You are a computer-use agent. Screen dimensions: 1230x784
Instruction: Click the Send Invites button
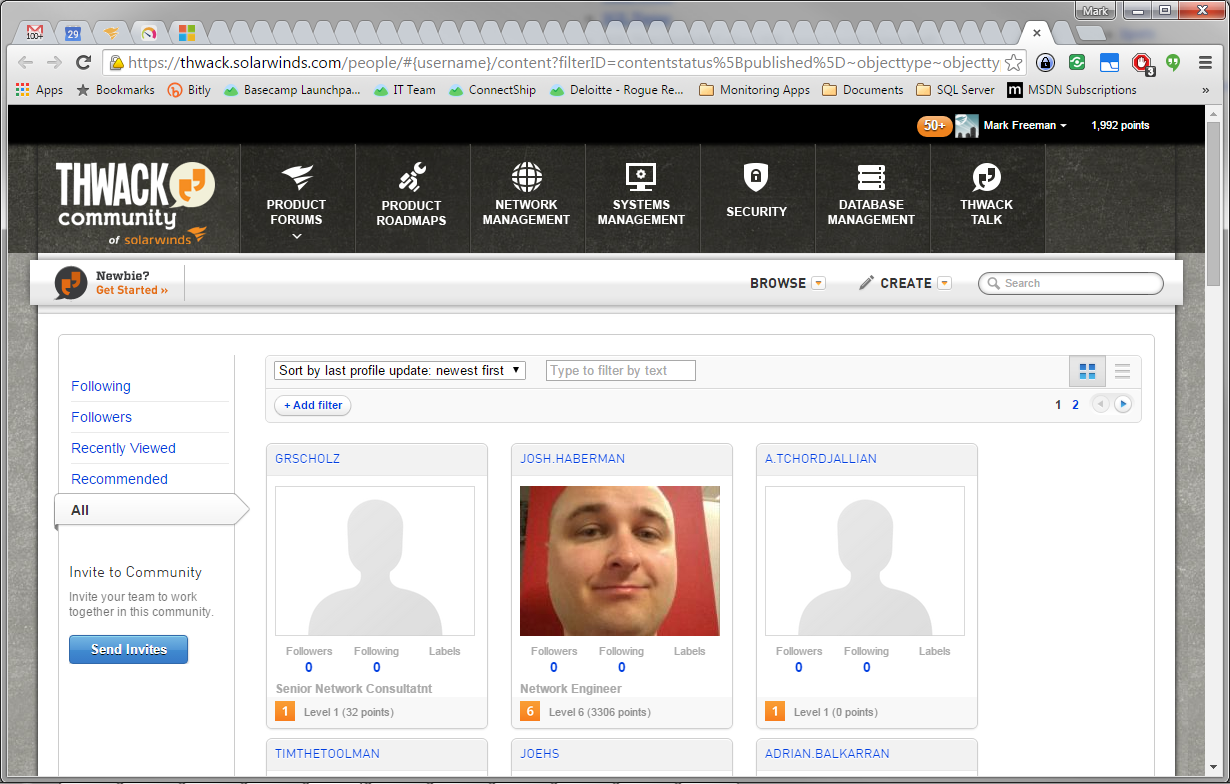click(x=128, y=649)
